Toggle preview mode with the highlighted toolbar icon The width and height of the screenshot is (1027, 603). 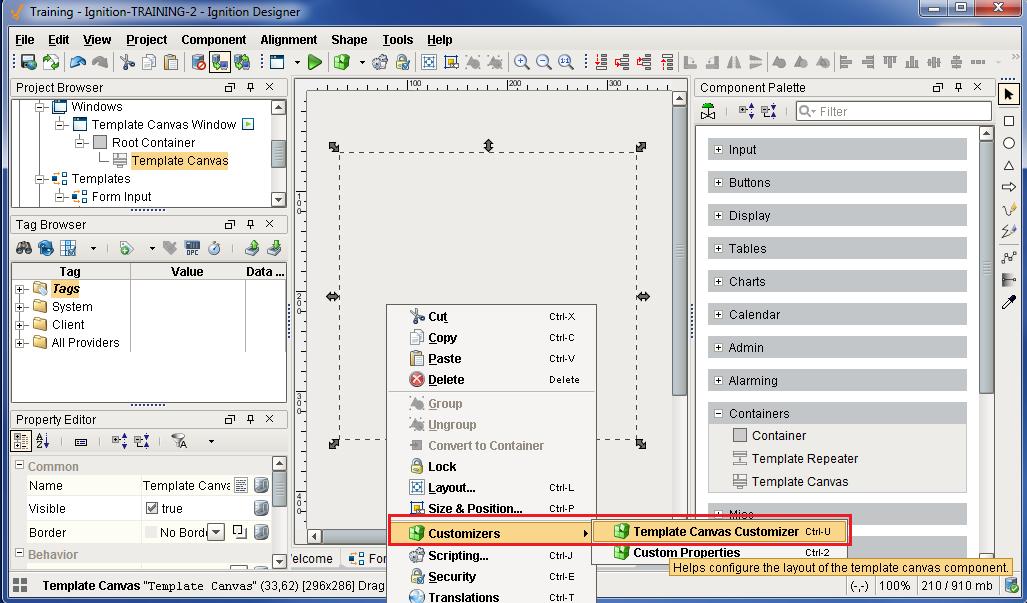(x=220, y=61)
